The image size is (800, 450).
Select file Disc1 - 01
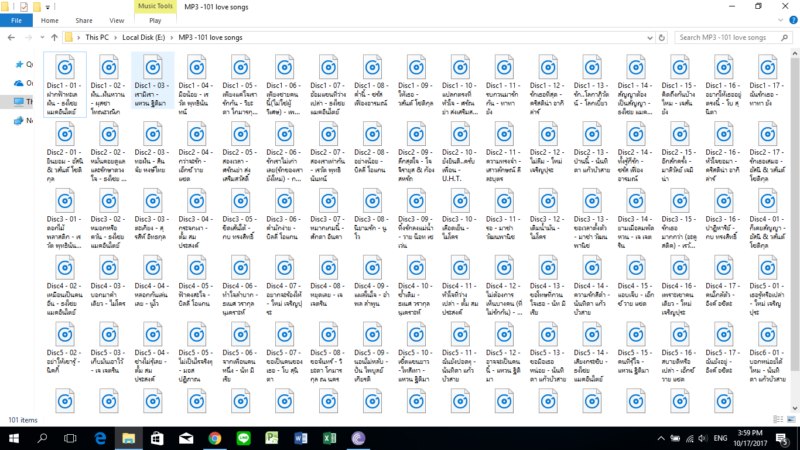tap(65, 85)
